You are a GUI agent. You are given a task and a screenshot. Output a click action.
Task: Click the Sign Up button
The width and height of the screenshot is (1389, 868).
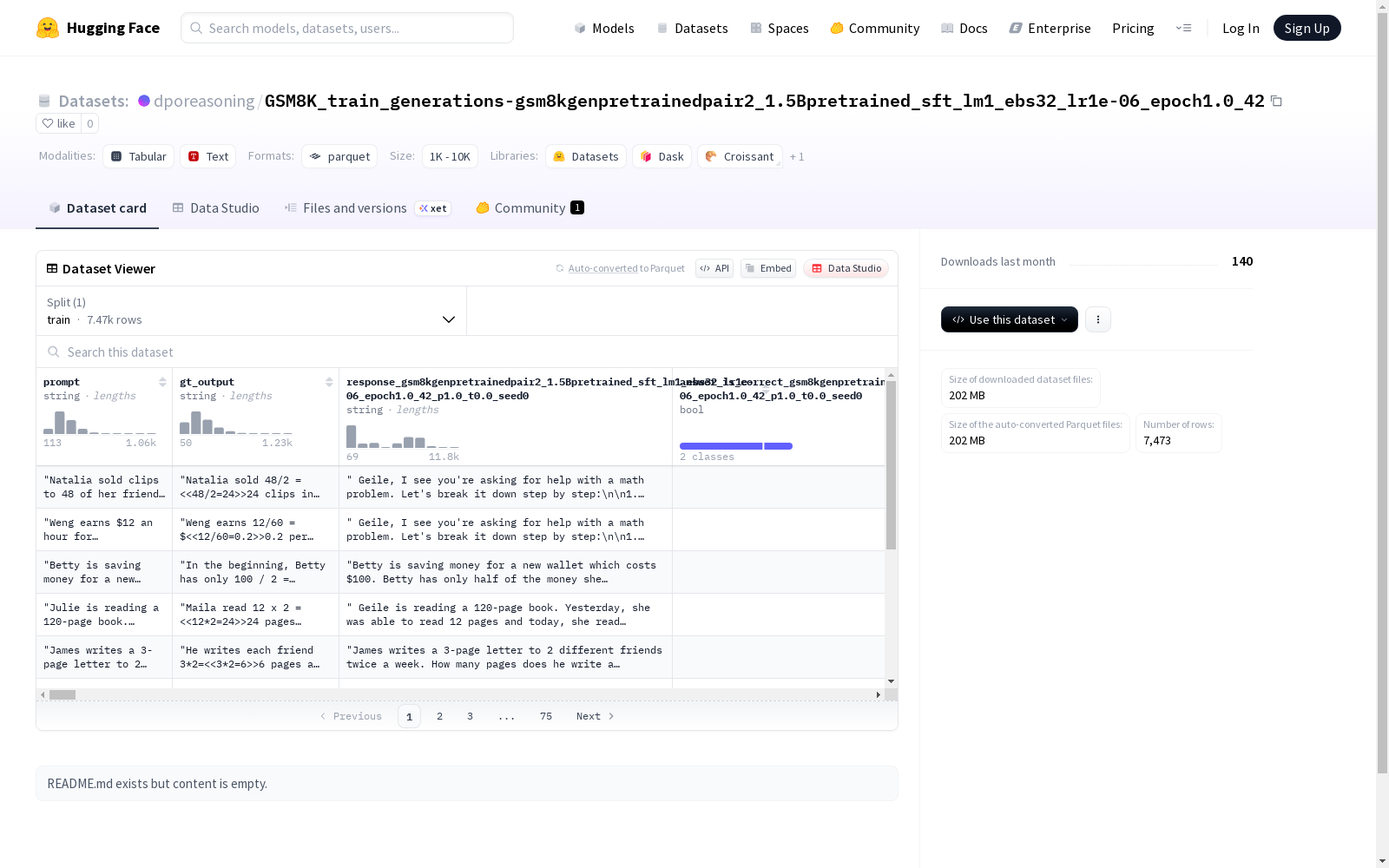coord(1307,28)
